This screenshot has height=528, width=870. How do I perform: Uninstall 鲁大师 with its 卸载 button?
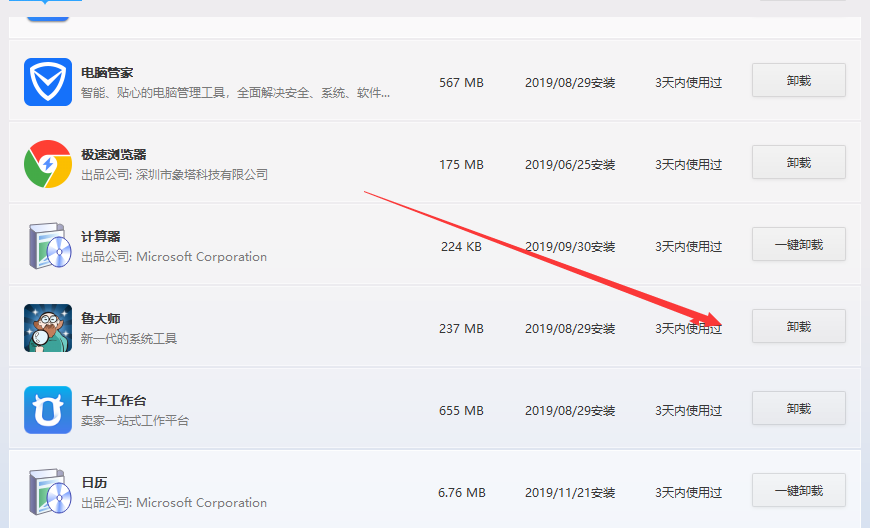click(x=798, y=326)
